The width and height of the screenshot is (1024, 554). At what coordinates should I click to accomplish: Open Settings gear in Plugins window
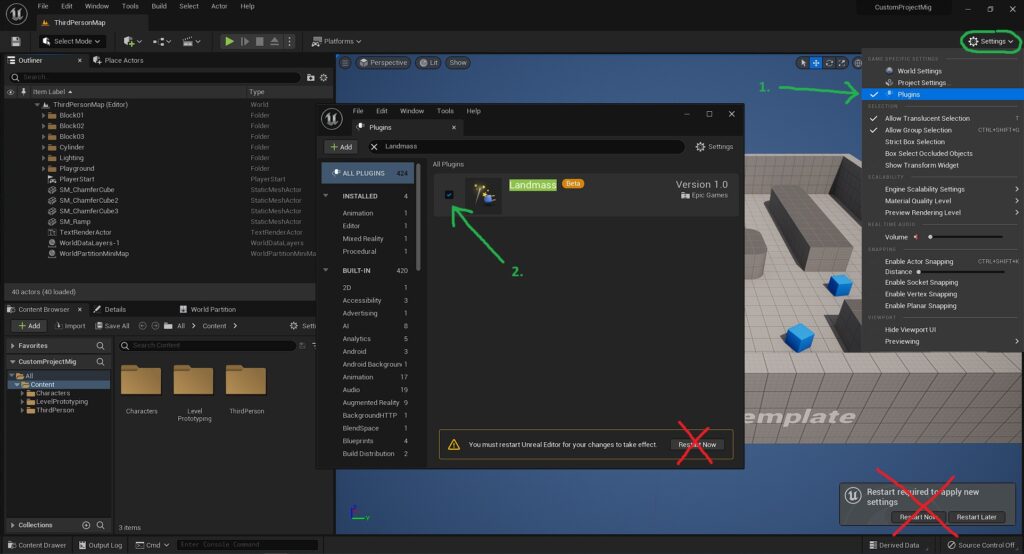714,147
